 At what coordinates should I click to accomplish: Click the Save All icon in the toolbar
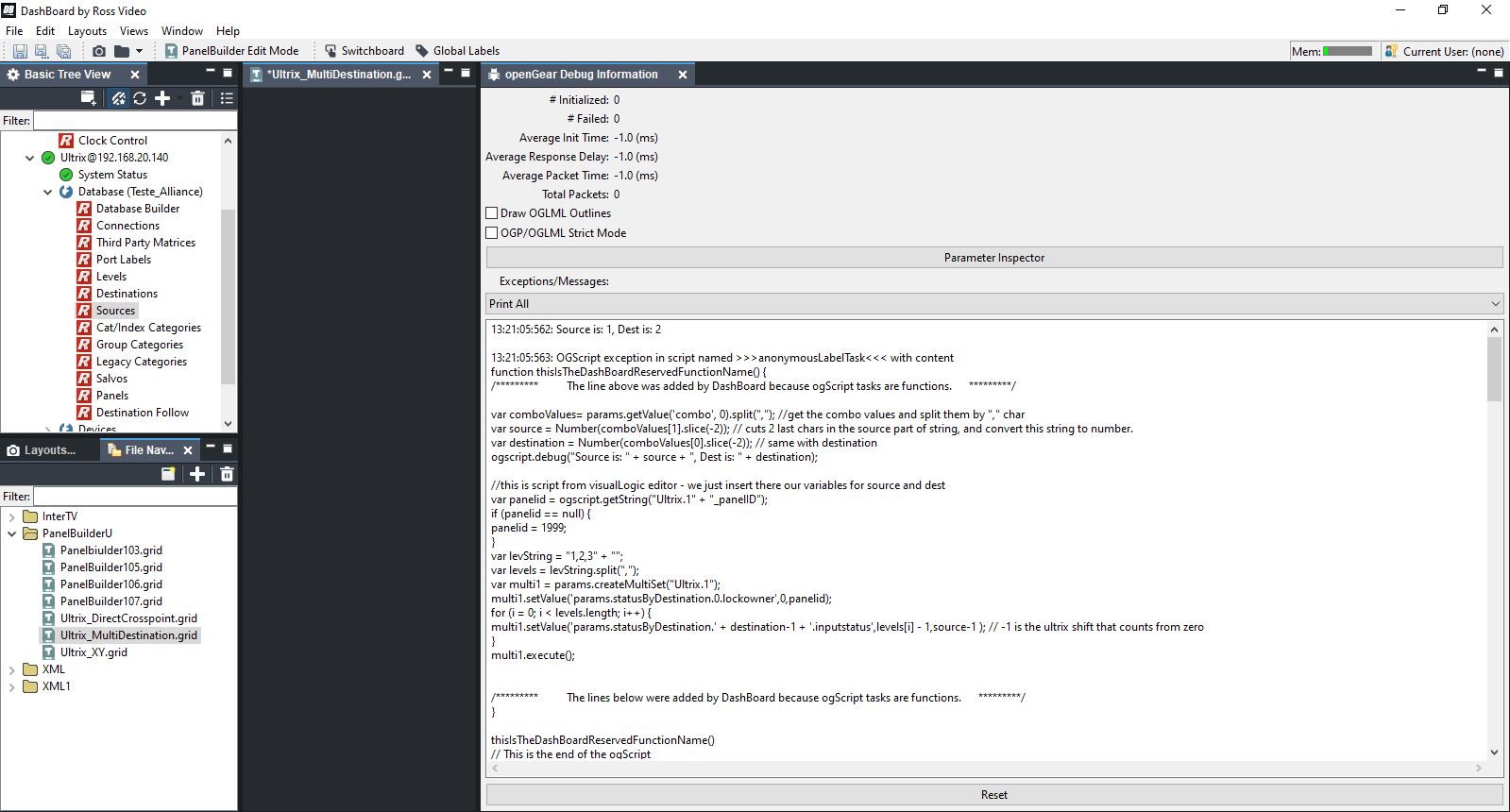(64, 51)
